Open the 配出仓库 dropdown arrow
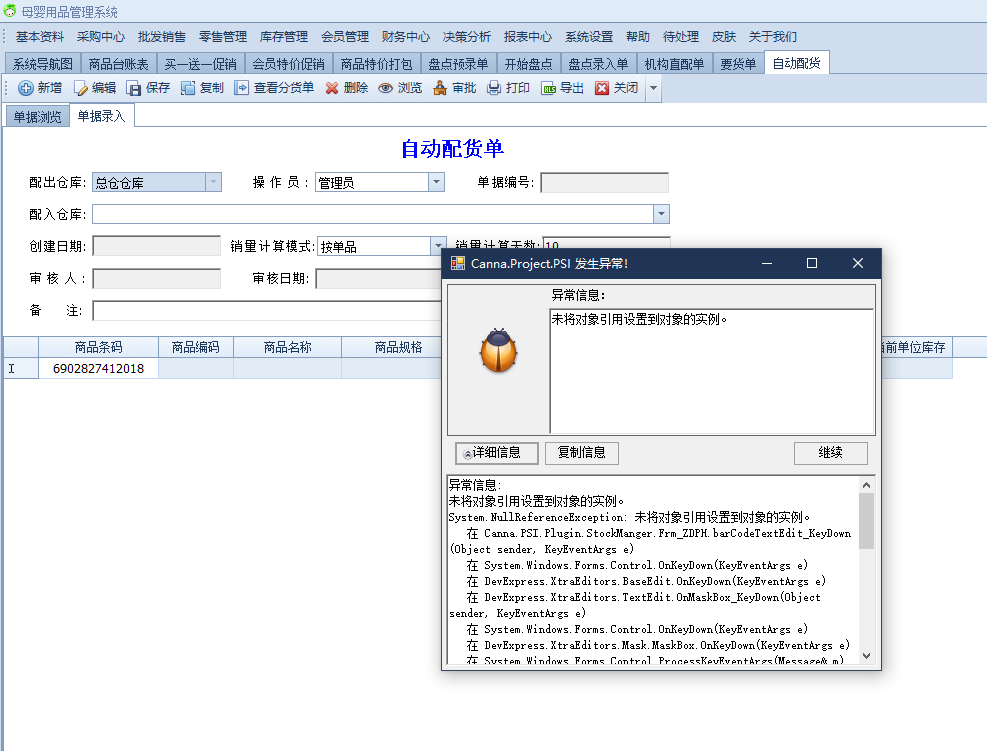Image resolution: width=987 pixels, height=751 pixels. click(213, 182)
